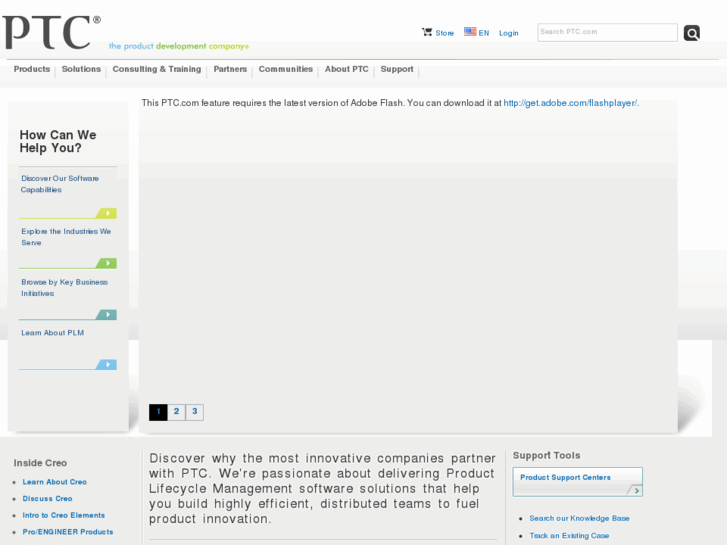Open Learn About Creo link
The image size is (727, 545).
point(55,482)
